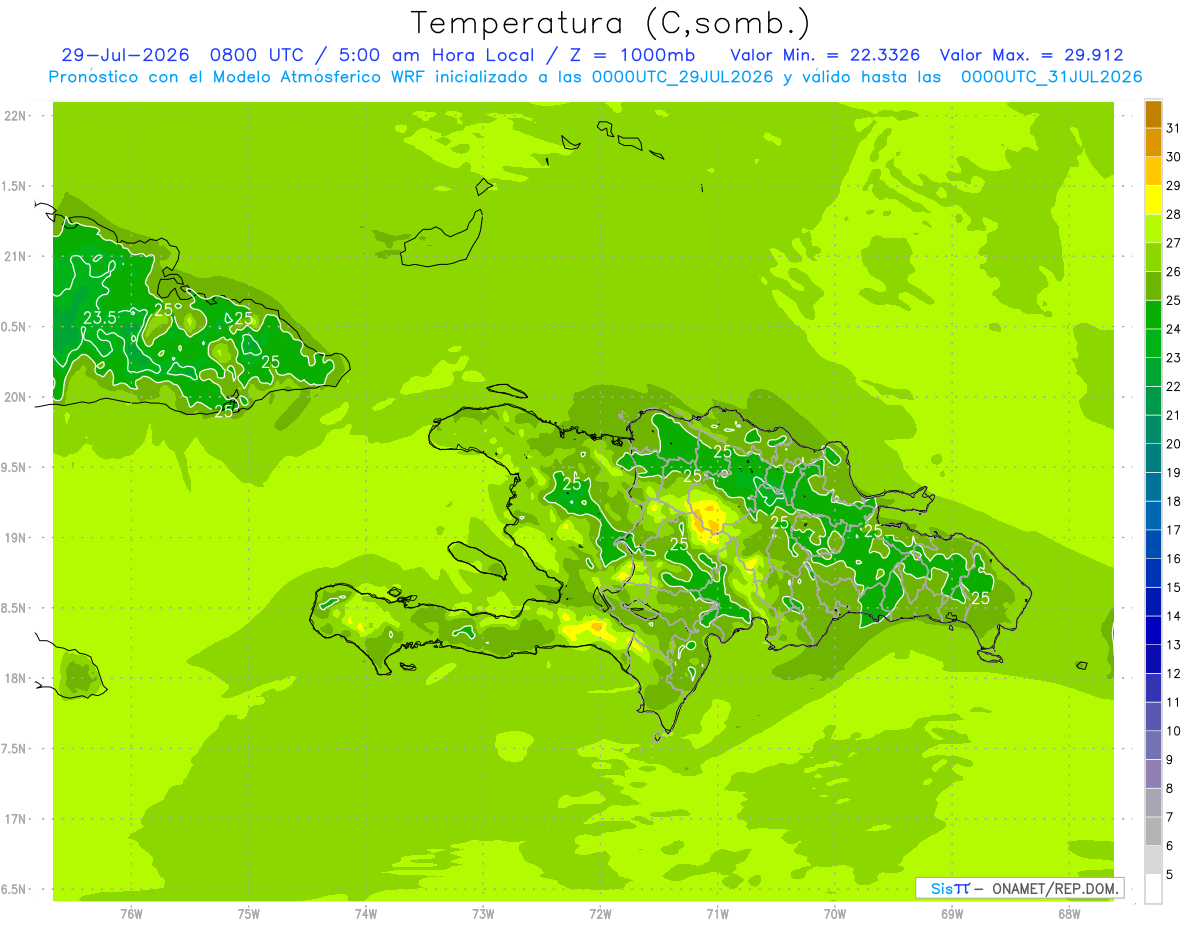Click the '72W' longitude axis label
Viewport: 1200px width, 927px height.
point(600,913)
